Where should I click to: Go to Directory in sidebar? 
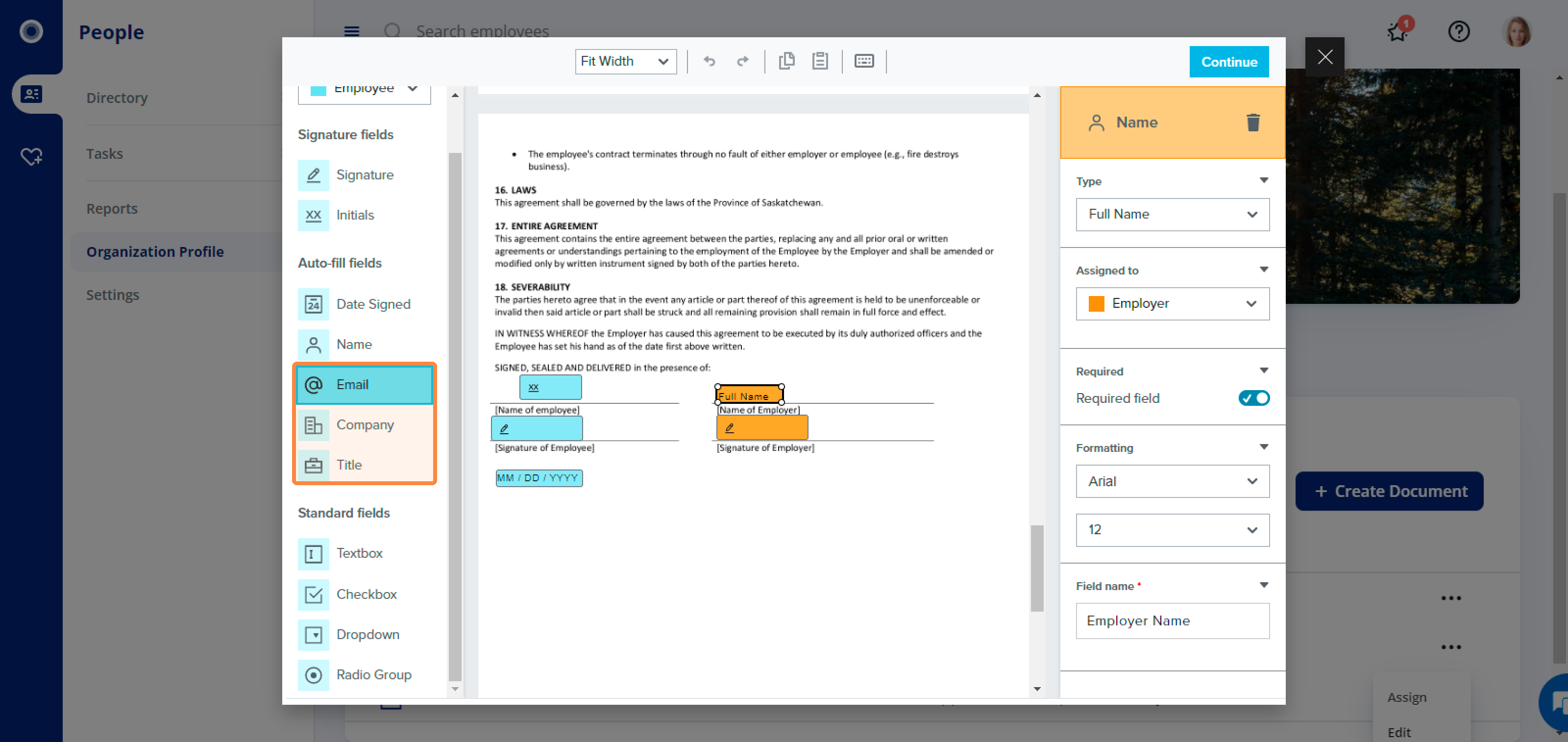click(x=117, y=98)
